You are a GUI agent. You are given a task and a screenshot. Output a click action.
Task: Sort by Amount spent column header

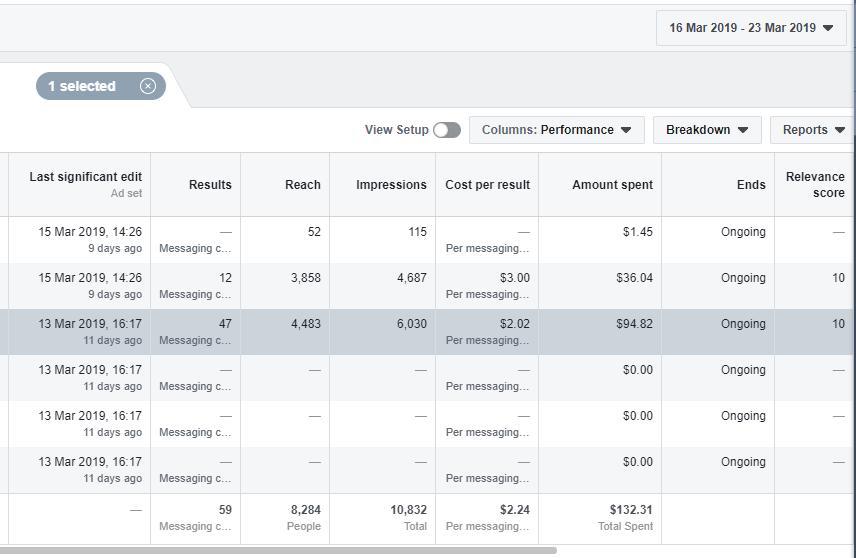[x=612, y=185]
